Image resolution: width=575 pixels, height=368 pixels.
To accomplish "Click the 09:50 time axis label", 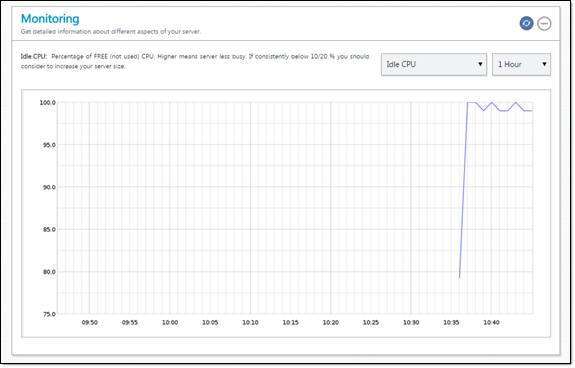I will [x=89, y=323].
